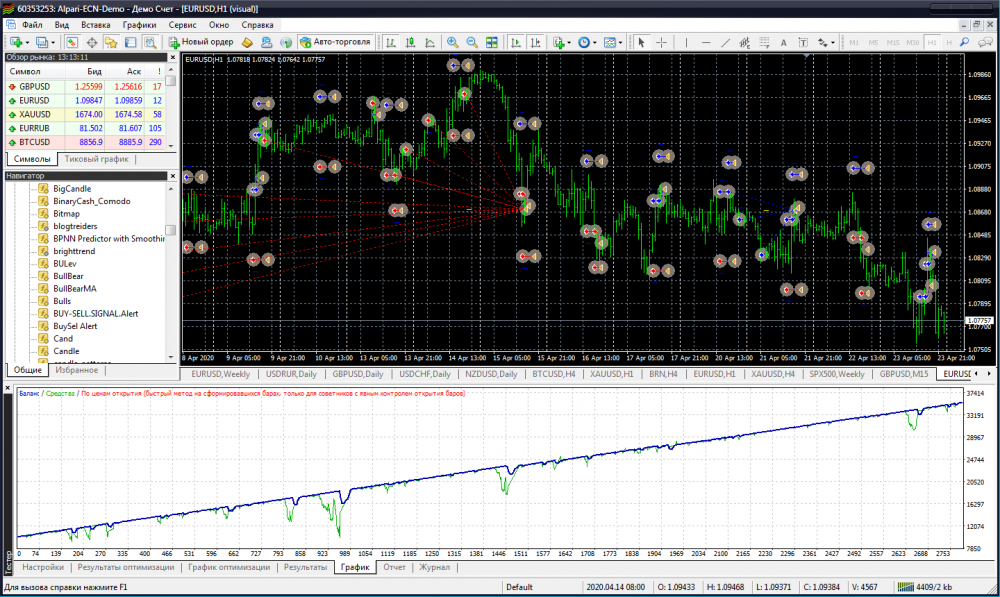
Task: Open the Графики menu
Action: point(140,25)
